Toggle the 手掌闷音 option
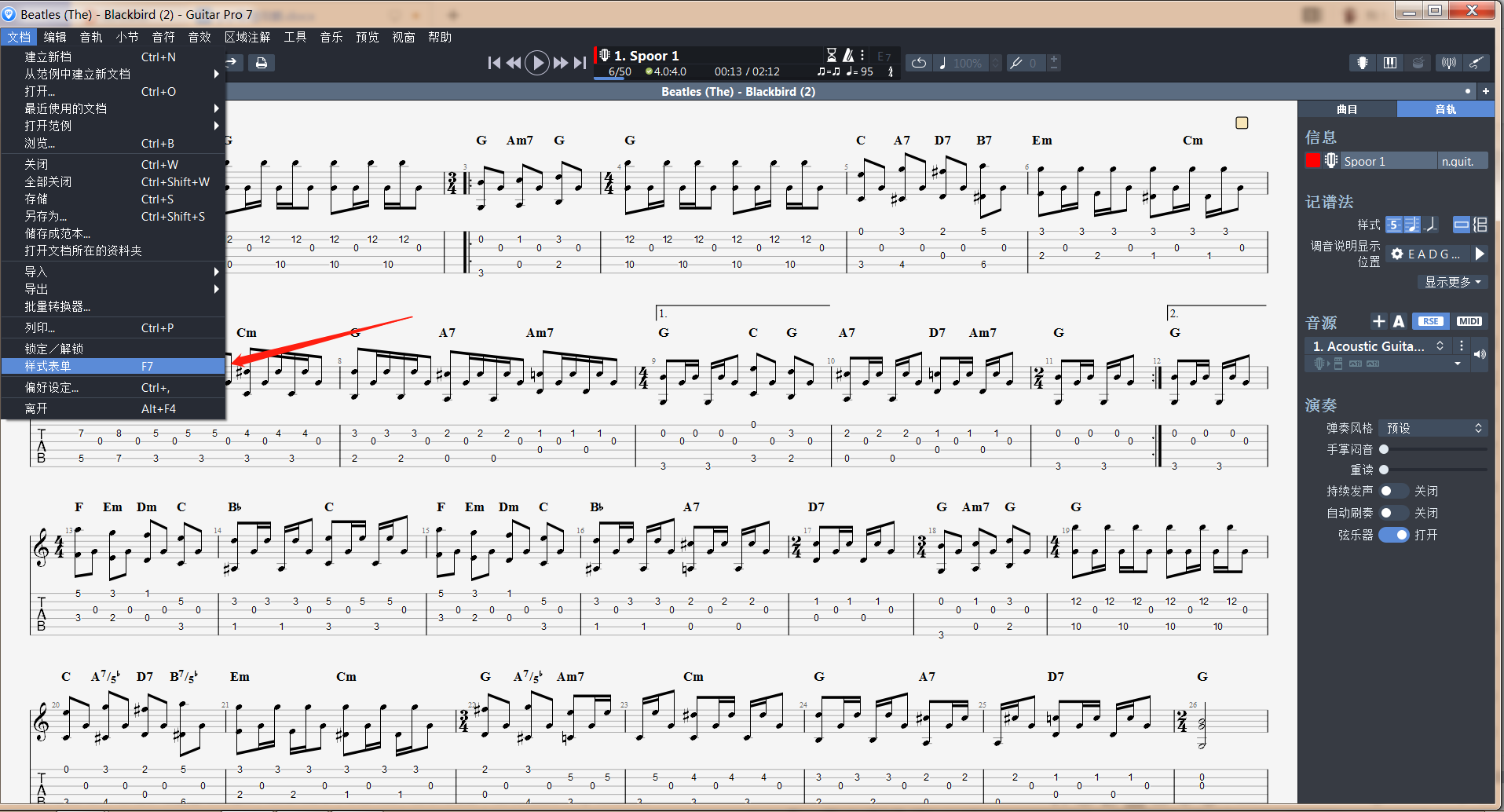This screenshot has width=1504, height=812. [1384, 449]
